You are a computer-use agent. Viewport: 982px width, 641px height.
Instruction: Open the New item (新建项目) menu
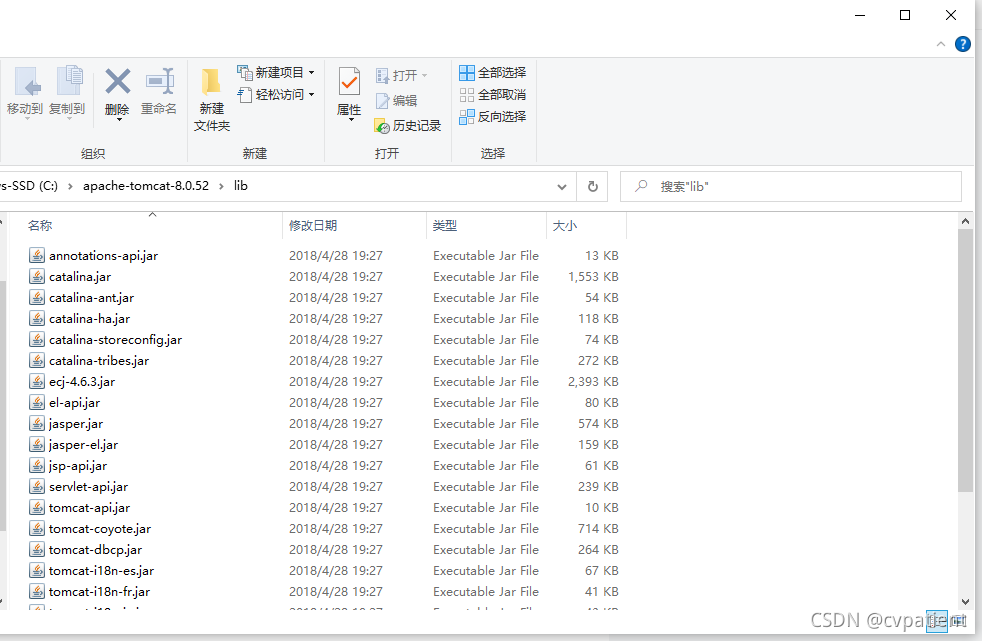(276, 73)
